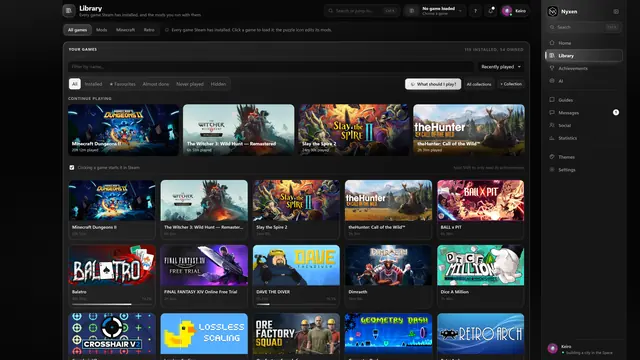Open the Keiro profile avatar in the top bar
640x360 pixels.
click(x=507, y=11)
